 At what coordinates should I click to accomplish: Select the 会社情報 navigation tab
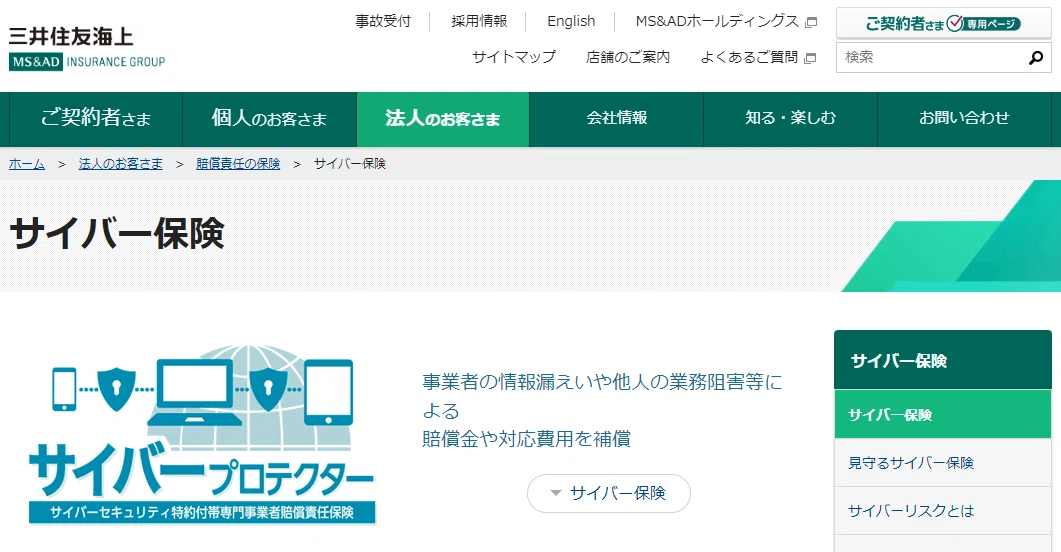point(616,119)
